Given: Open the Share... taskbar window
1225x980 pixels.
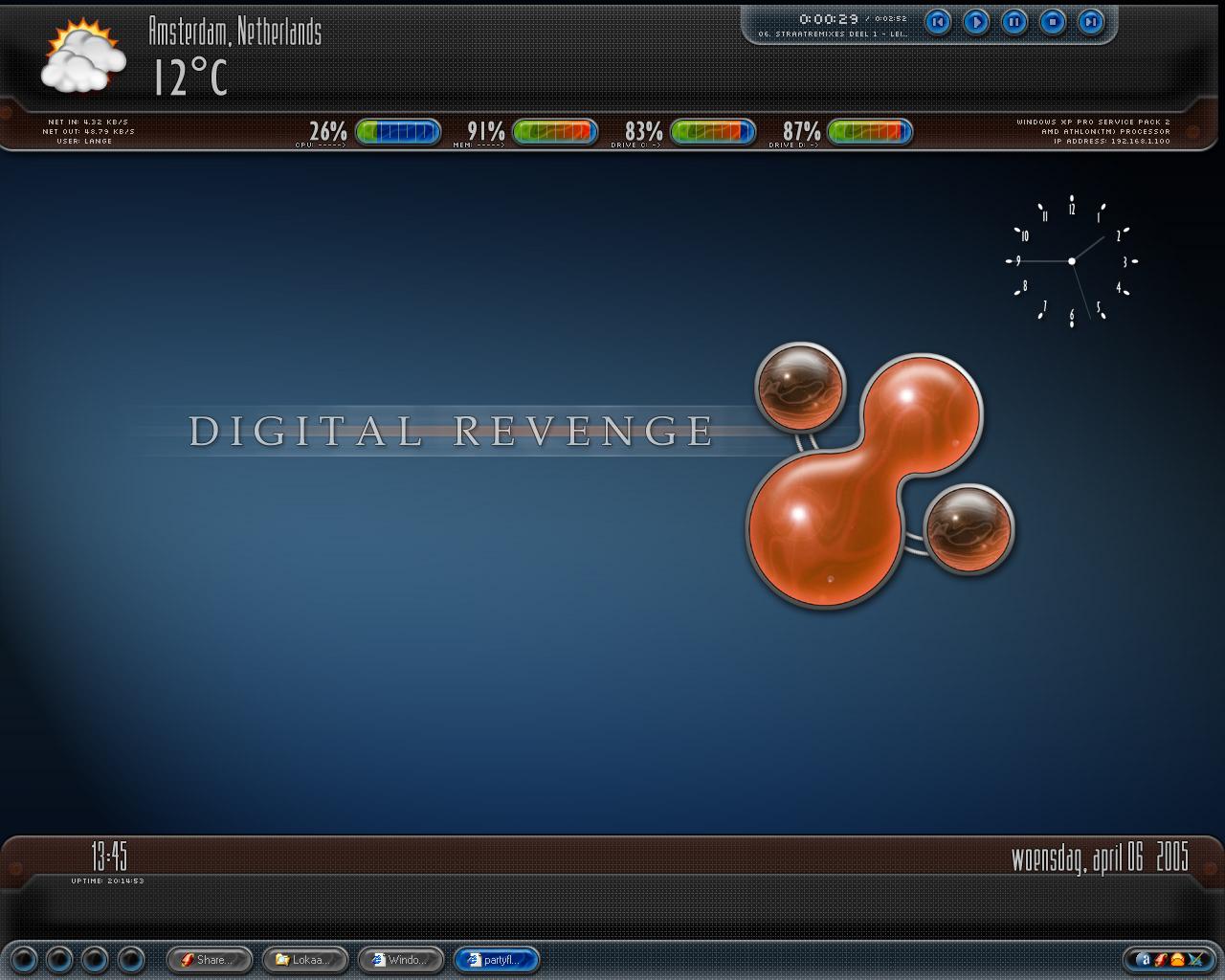Looking at the screenshot, I should (210, 960).
